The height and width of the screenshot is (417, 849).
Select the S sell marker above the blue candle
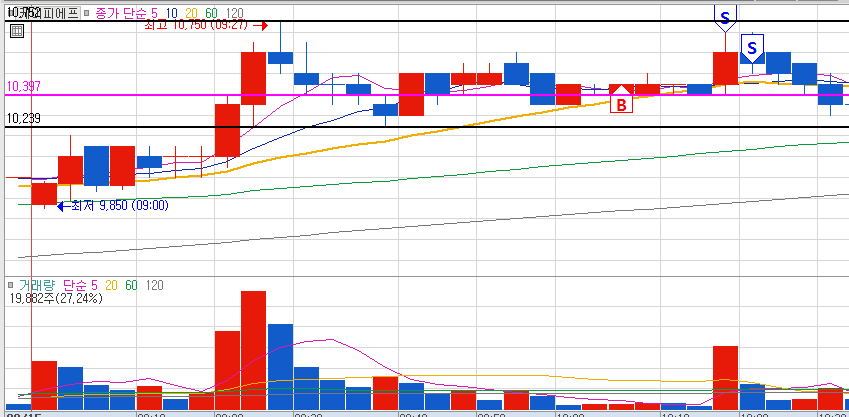pyautogui.click(x=752, y=48)
